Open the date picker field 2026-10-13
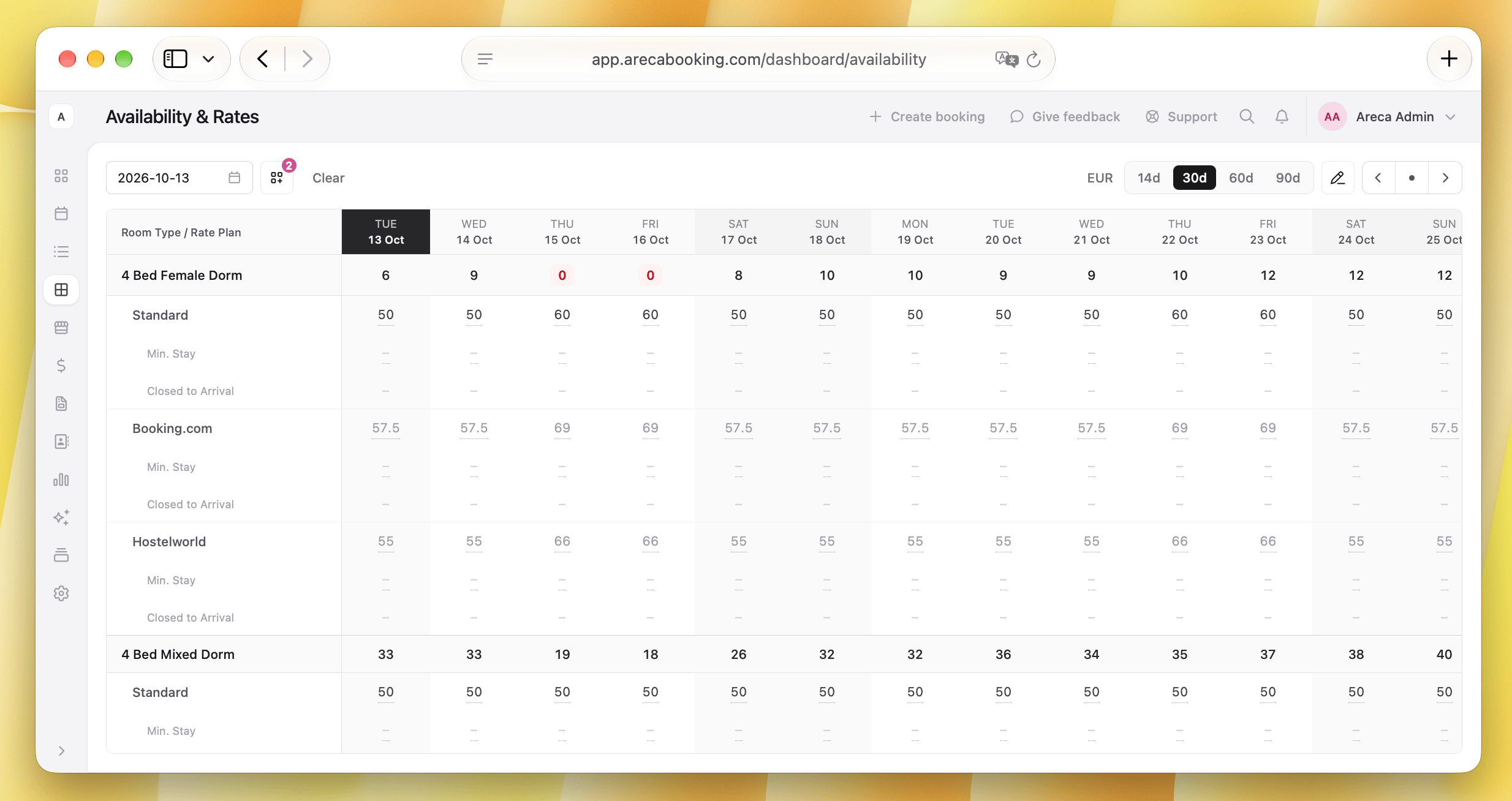The image size is (1512, 801). click(x=179, y=178)
